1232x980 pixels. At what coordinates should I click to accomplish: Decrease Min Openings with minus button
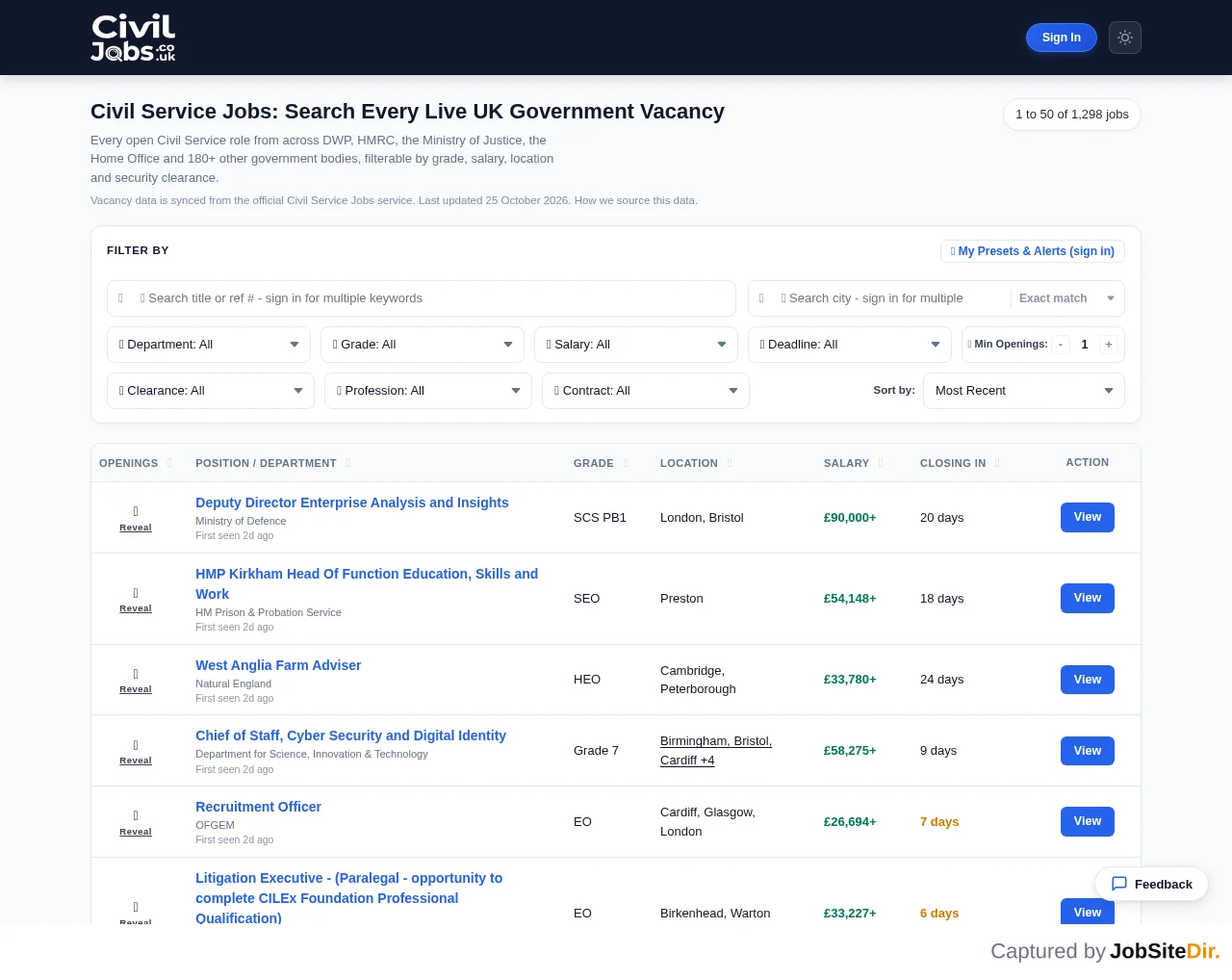click(x=1061, y=345)
